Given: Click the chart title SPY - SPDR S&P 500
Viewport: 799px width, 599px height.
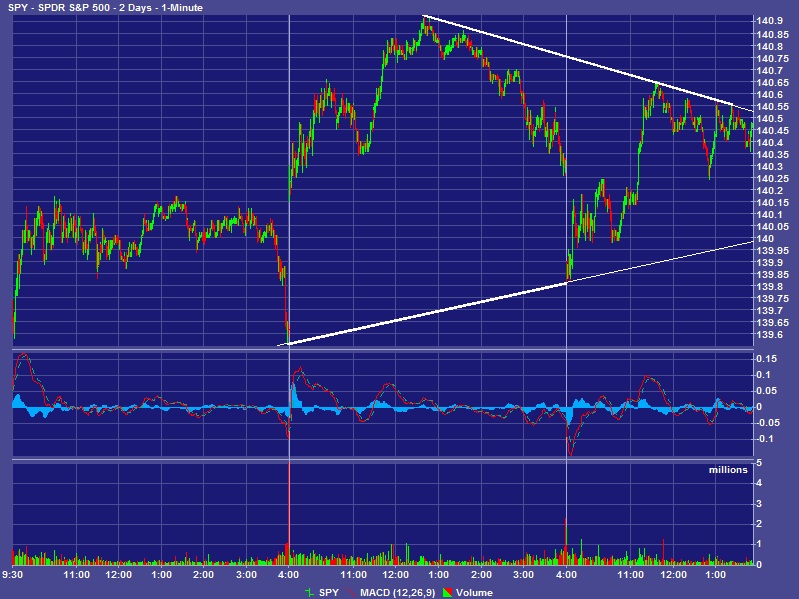Looking at the screenshot, I should 59,8.
